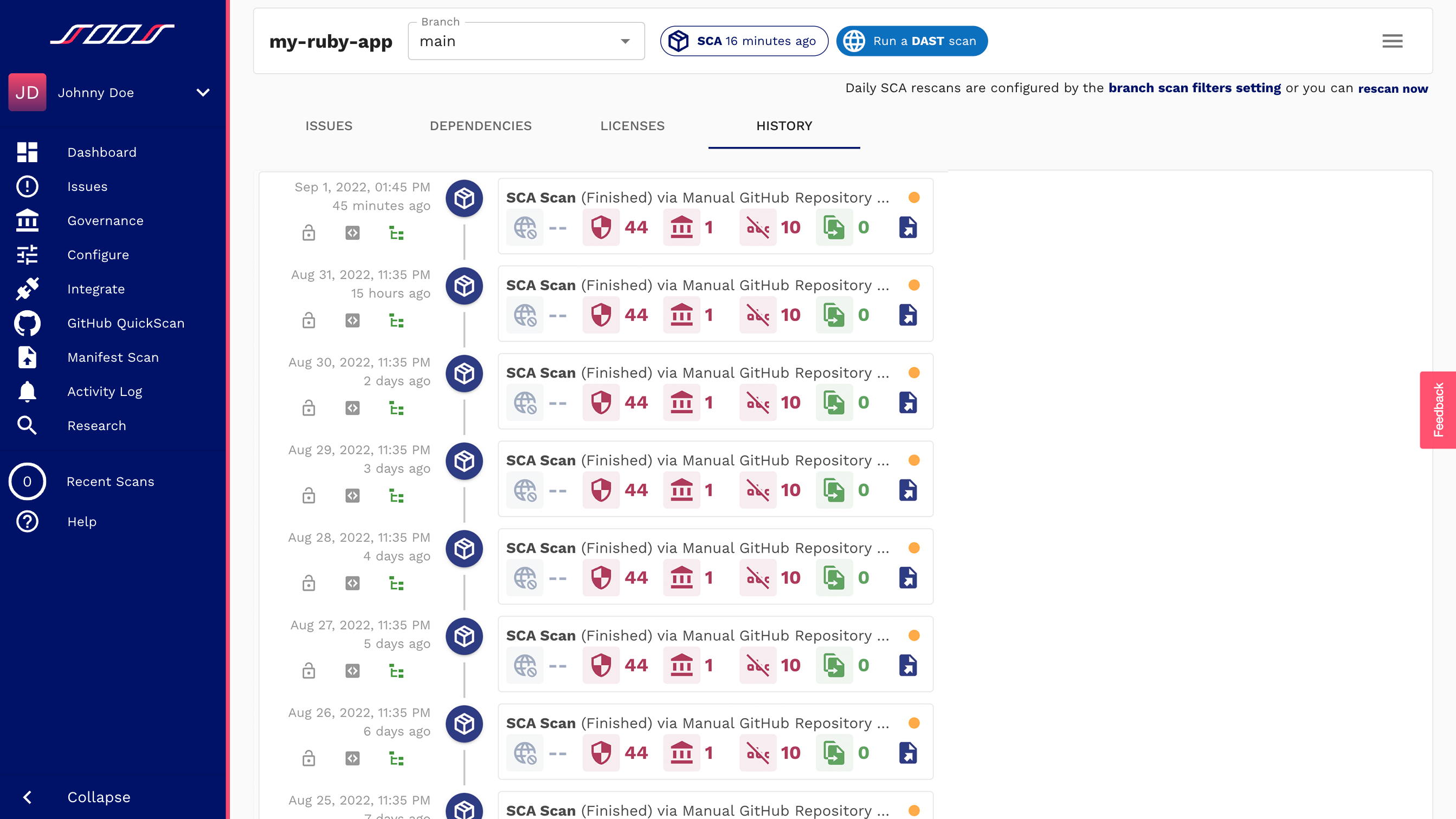
Task: Click '6 days ago' label
Action: pyautogui.click(x=397, y=731)
